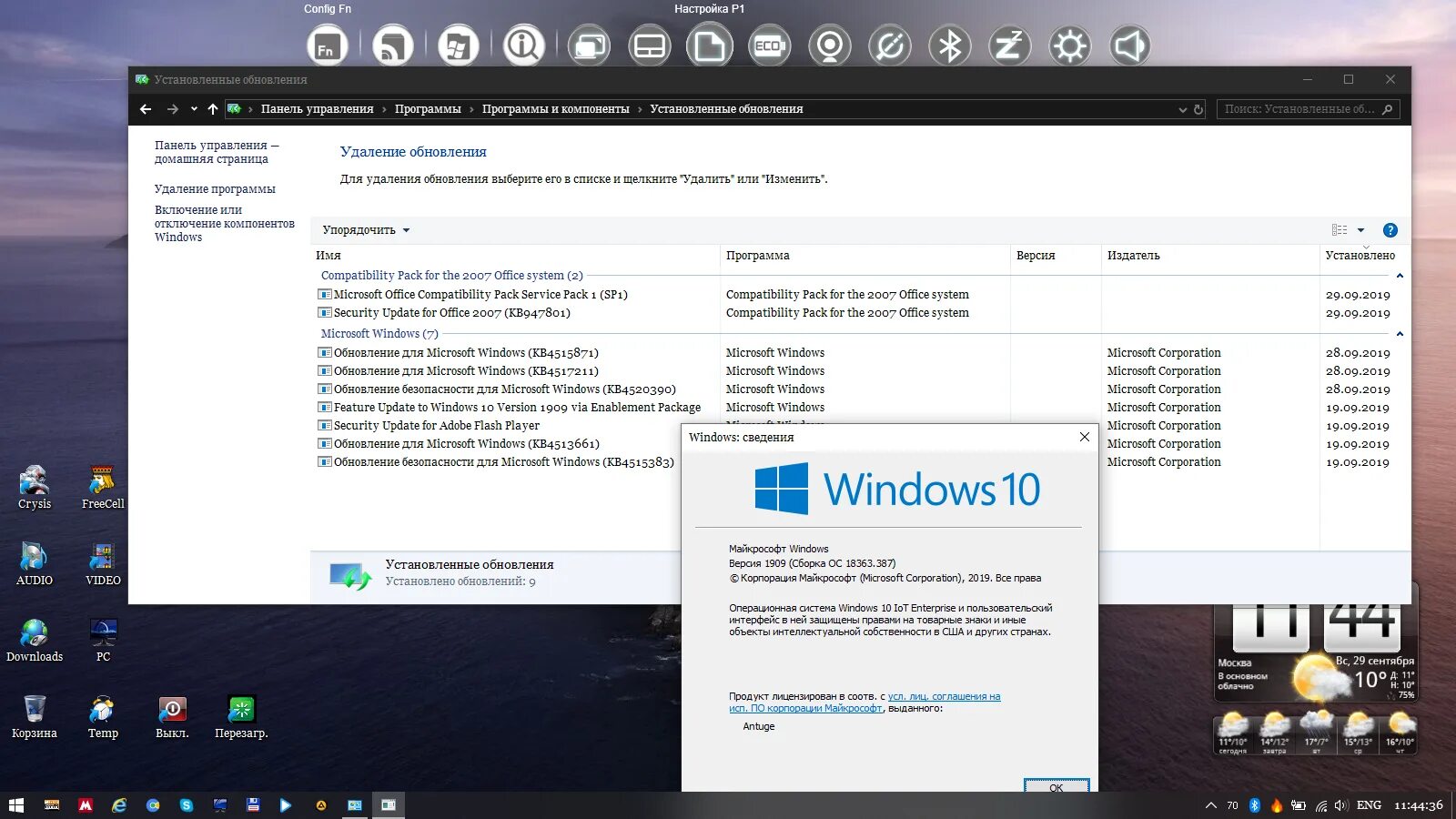Click the Change view icon button
The height and width of the screenshot is (819, 1456).
click(x=1340, y=230)
